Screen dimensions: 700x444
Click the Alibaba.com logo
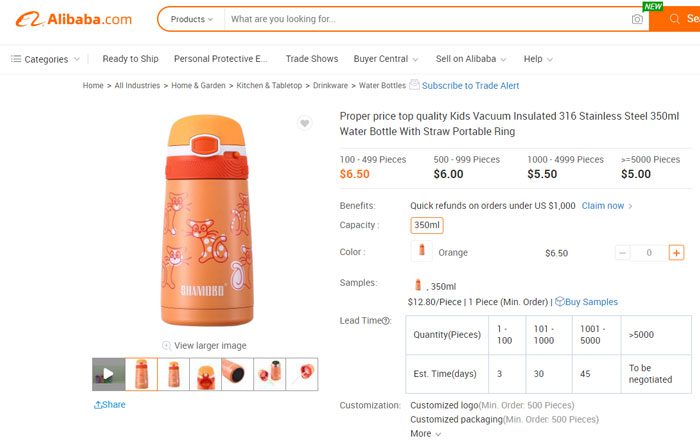(75, 19)
